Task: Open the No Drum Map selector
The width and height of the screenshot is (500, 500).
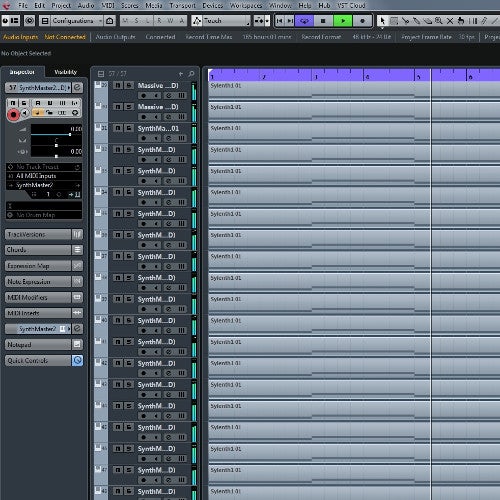Action: click(x=44, y=215)
